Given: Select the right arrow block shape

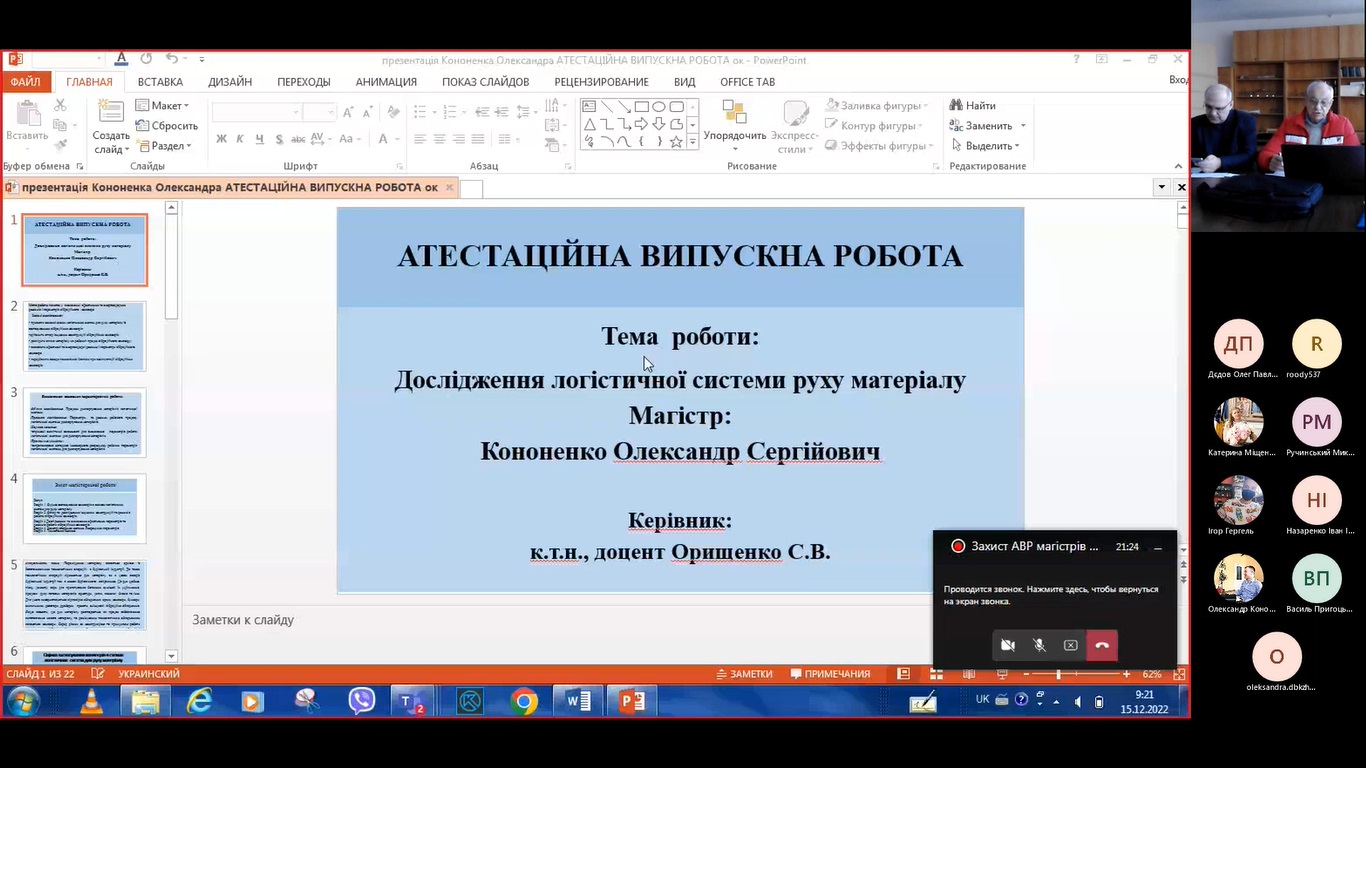Looking at the screenshot, I should point(641,124).
